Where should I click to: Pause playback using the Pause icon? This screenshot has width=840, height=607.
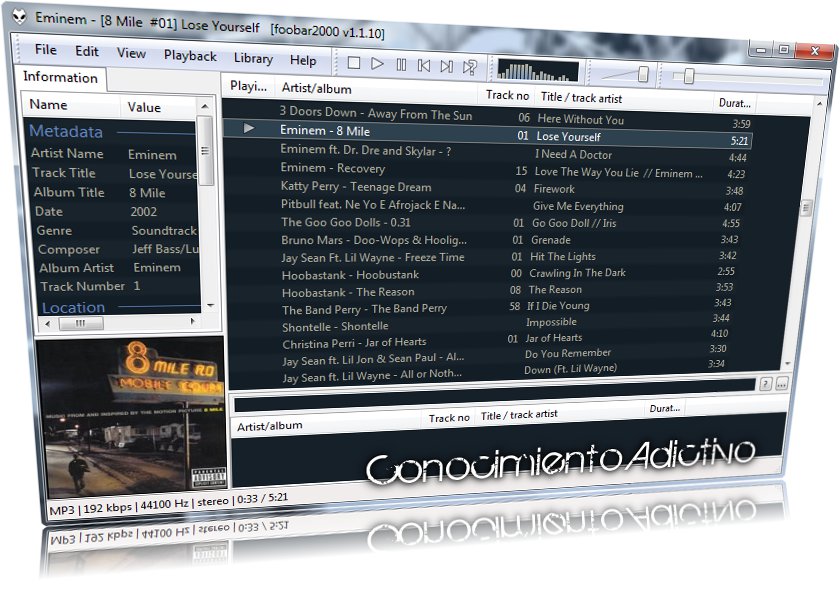click(401, 62)
